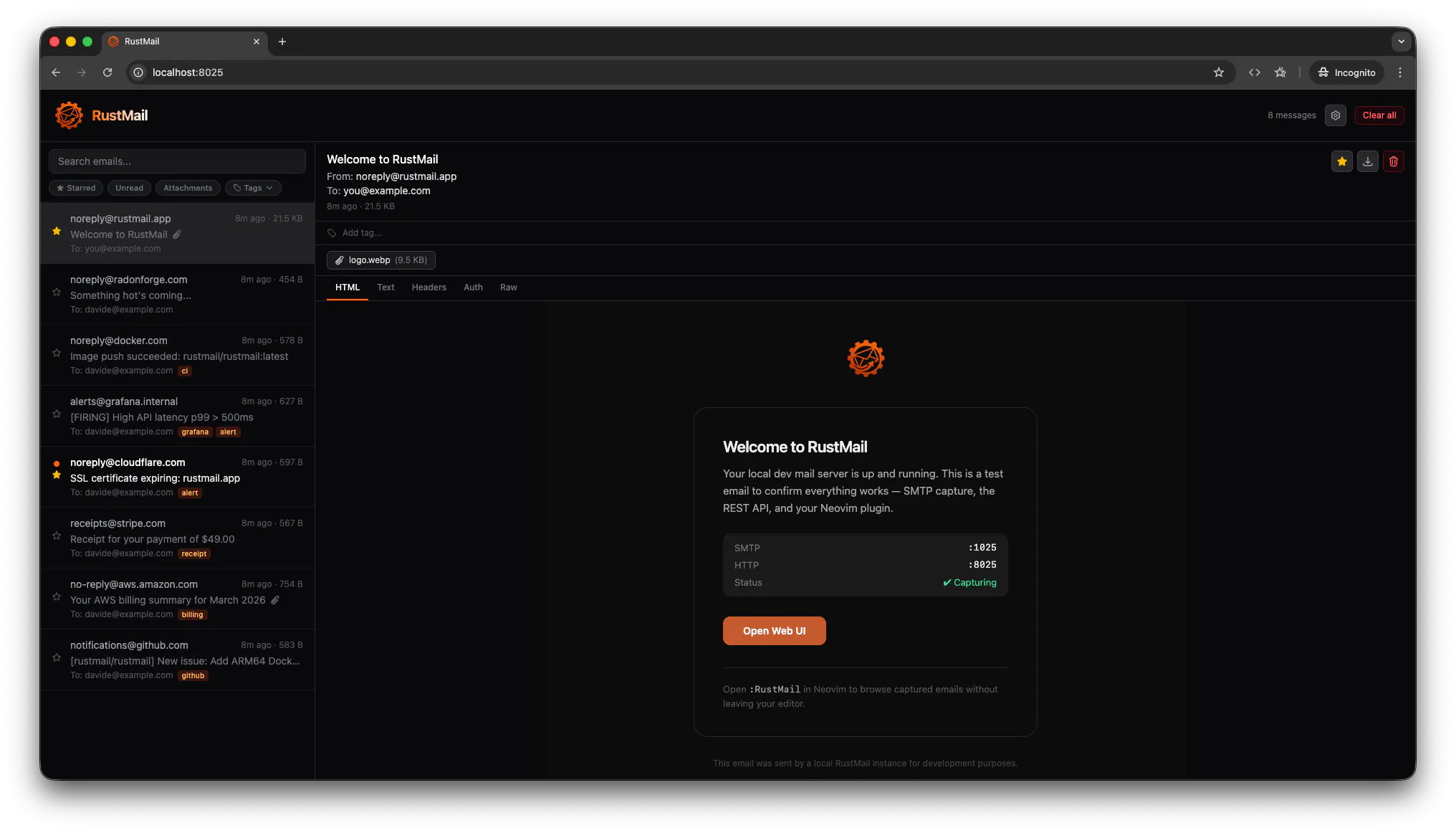Open a new browser tab

pyautogui.click(x=282, y=42)
